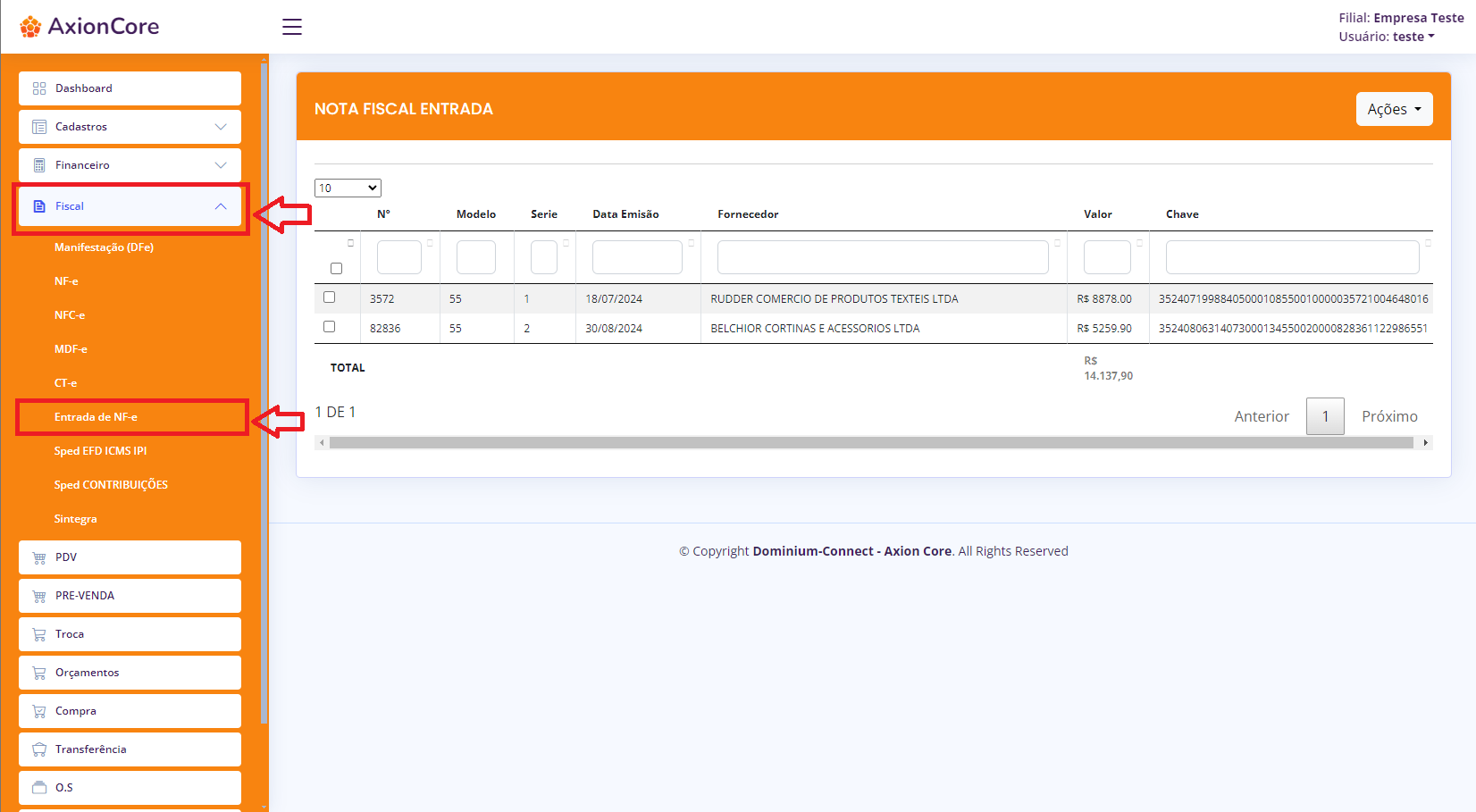Check the row checkbox for invoice 3572
The width and height of the screenshot is (1476, 812).
pyautogui.click(x=330, y=297)
